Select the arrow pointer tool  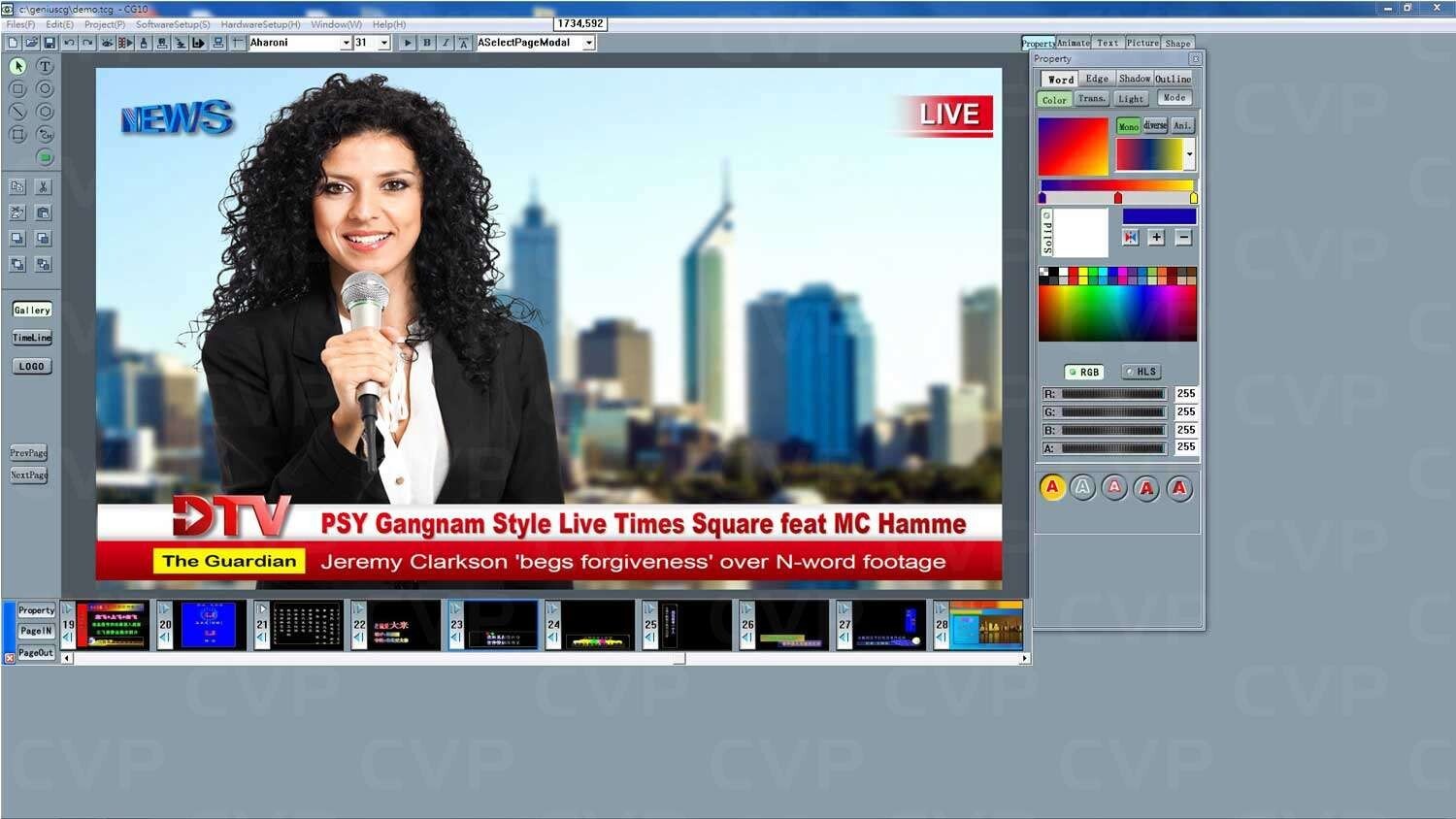point(17,66)
